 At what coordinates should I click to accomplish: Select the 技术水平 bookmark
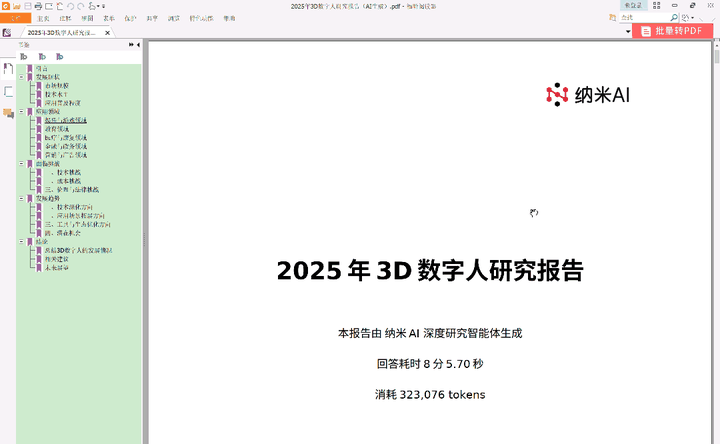56,94
